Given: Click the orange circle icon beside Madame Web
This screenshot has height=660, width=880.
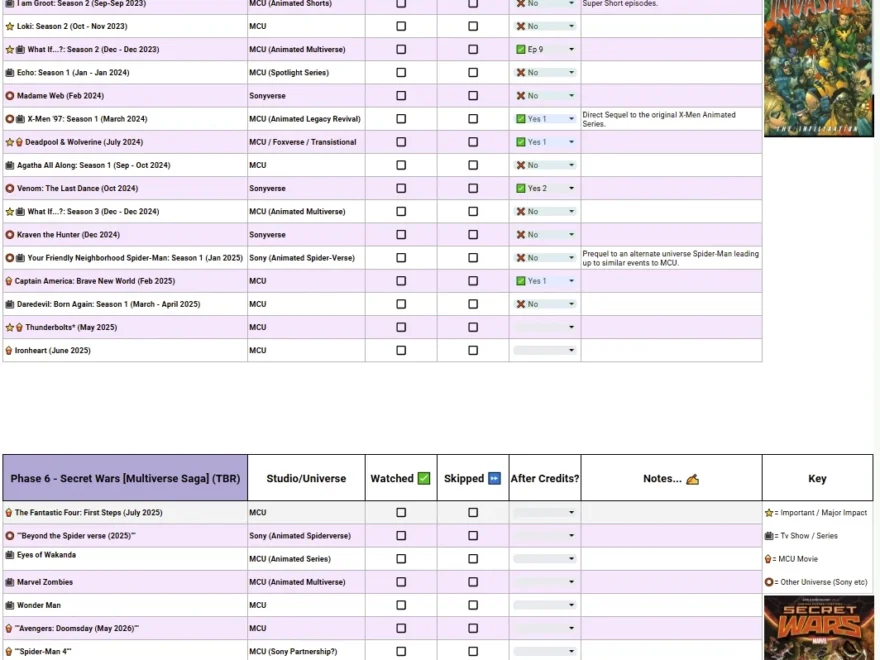Looking at the screenshot, I should (x=9, y=95).
